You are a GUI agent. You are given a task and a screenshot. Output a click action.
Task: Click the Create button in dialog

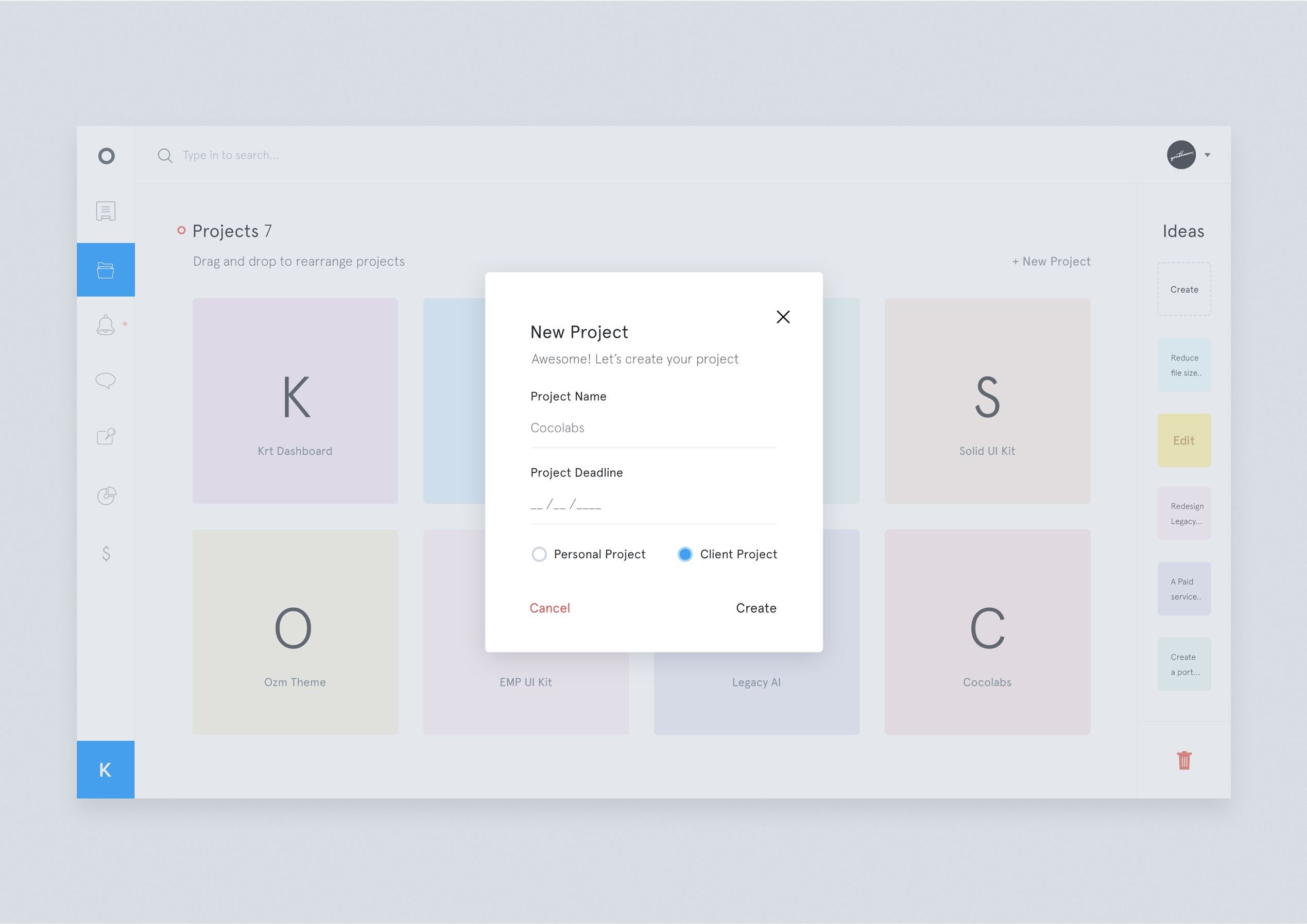click(756, 608)
